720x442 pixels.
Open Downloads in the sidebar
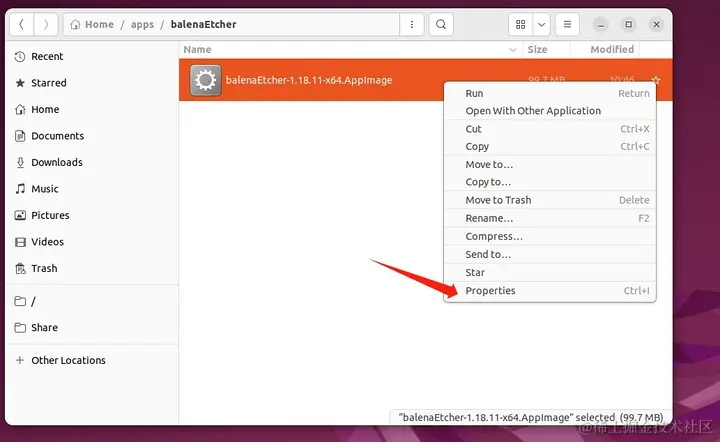click(x=92, y=162)
